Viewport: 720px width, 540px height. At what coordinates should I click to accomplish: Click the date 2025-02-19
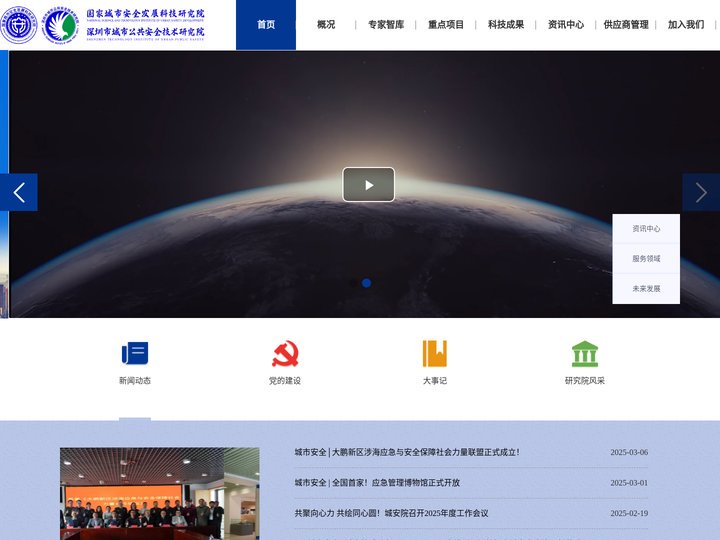point(629,513)
